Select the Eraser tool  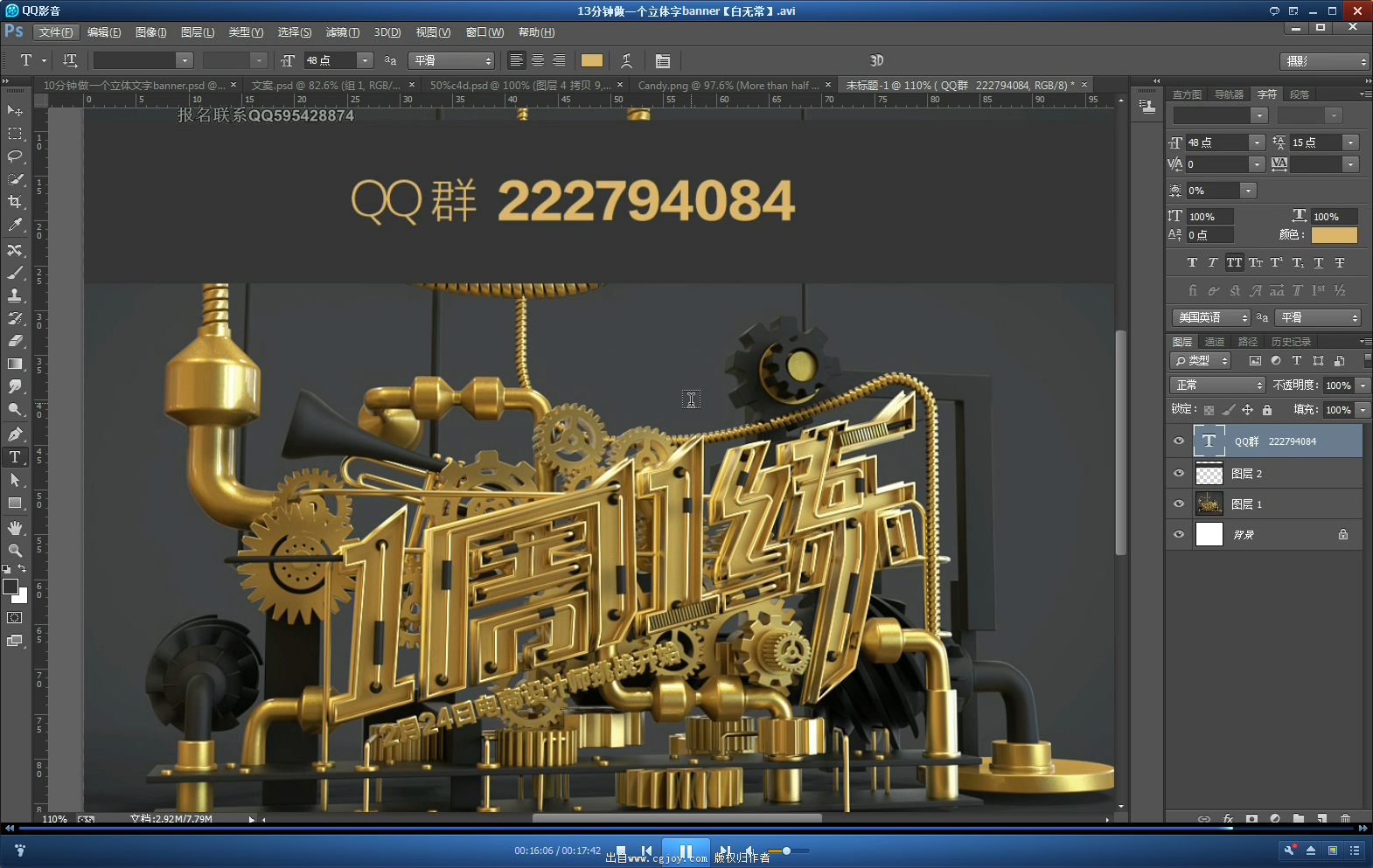click(15, 341)
